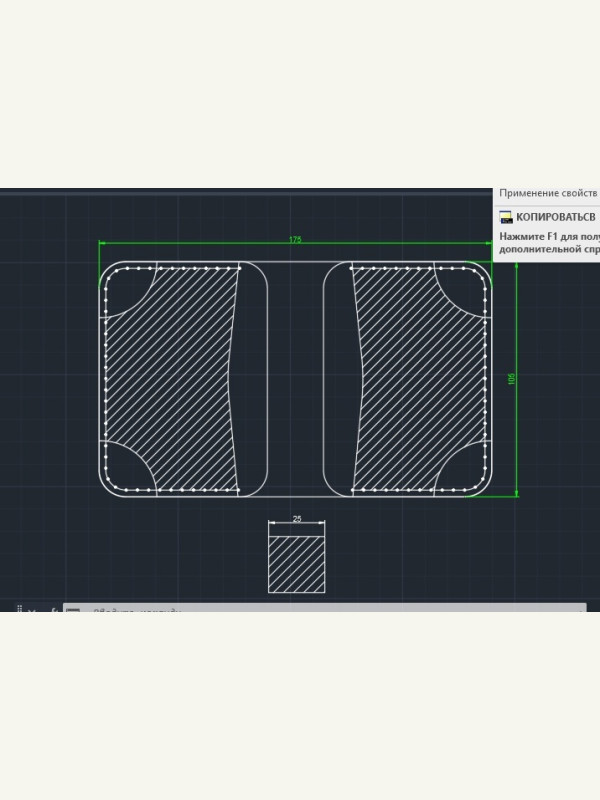Screen dimensions: 600x800
Task: Close the command line with X button
Action: pyautogui.click(x=32, y=609)
